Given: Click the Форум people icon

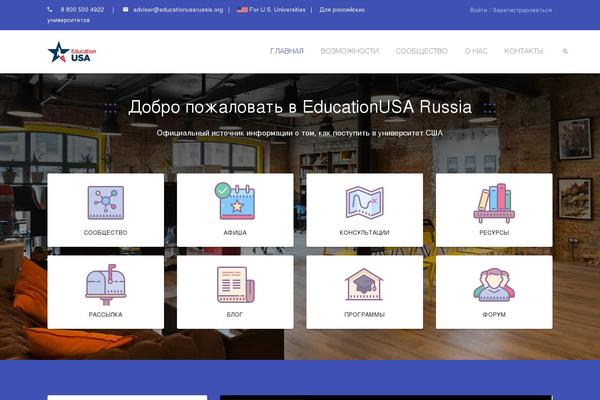Looking at the screenshot, I should tap(494, 285).
